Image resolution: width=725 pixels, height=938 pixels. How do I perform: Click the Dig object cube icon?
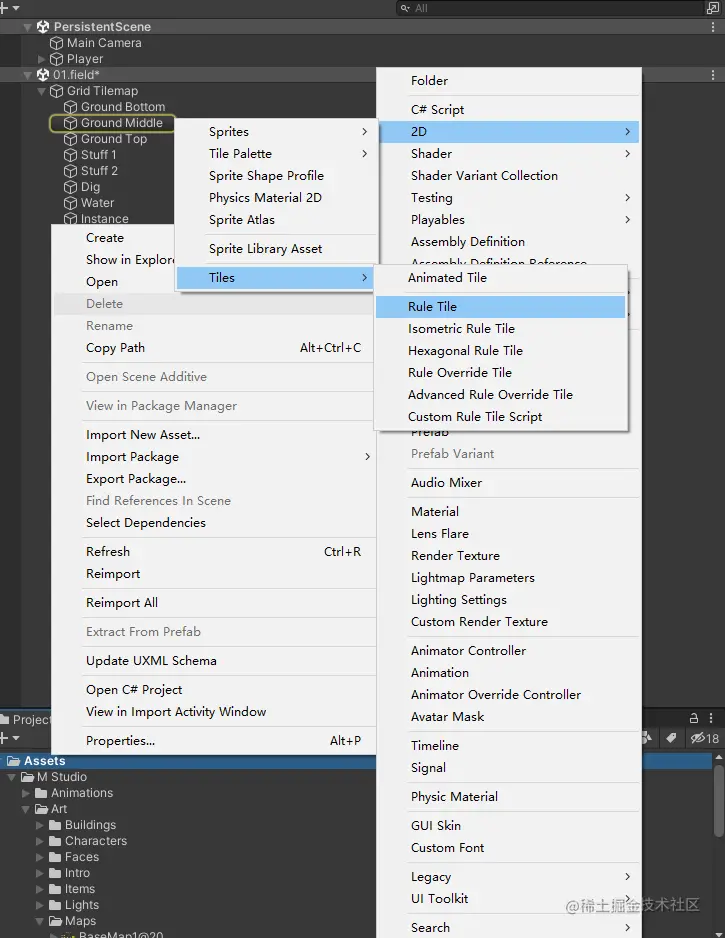coord(71,187)
